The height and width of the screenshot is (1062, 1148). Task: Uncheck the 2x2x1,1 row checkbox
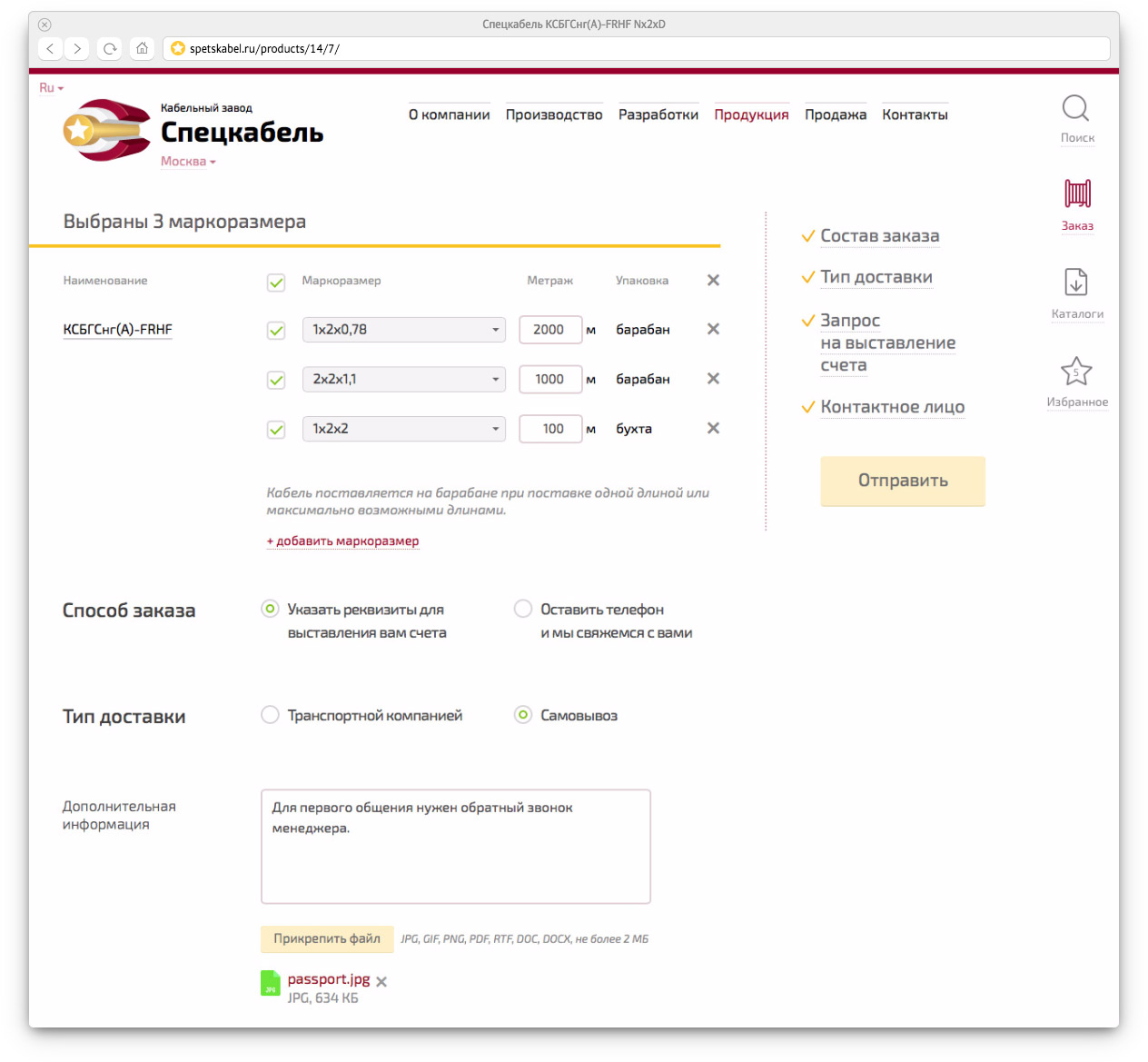click(276, 380)
